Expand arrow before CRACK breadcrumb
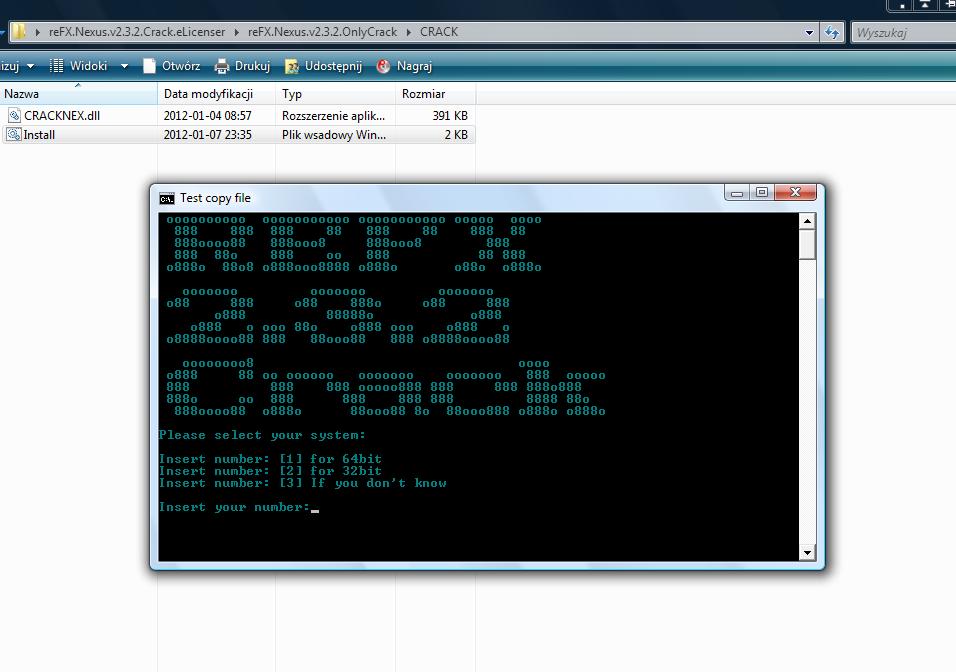The height and width of the screenshot is (672, 956). pyautogui.click(x=408, y=32)
